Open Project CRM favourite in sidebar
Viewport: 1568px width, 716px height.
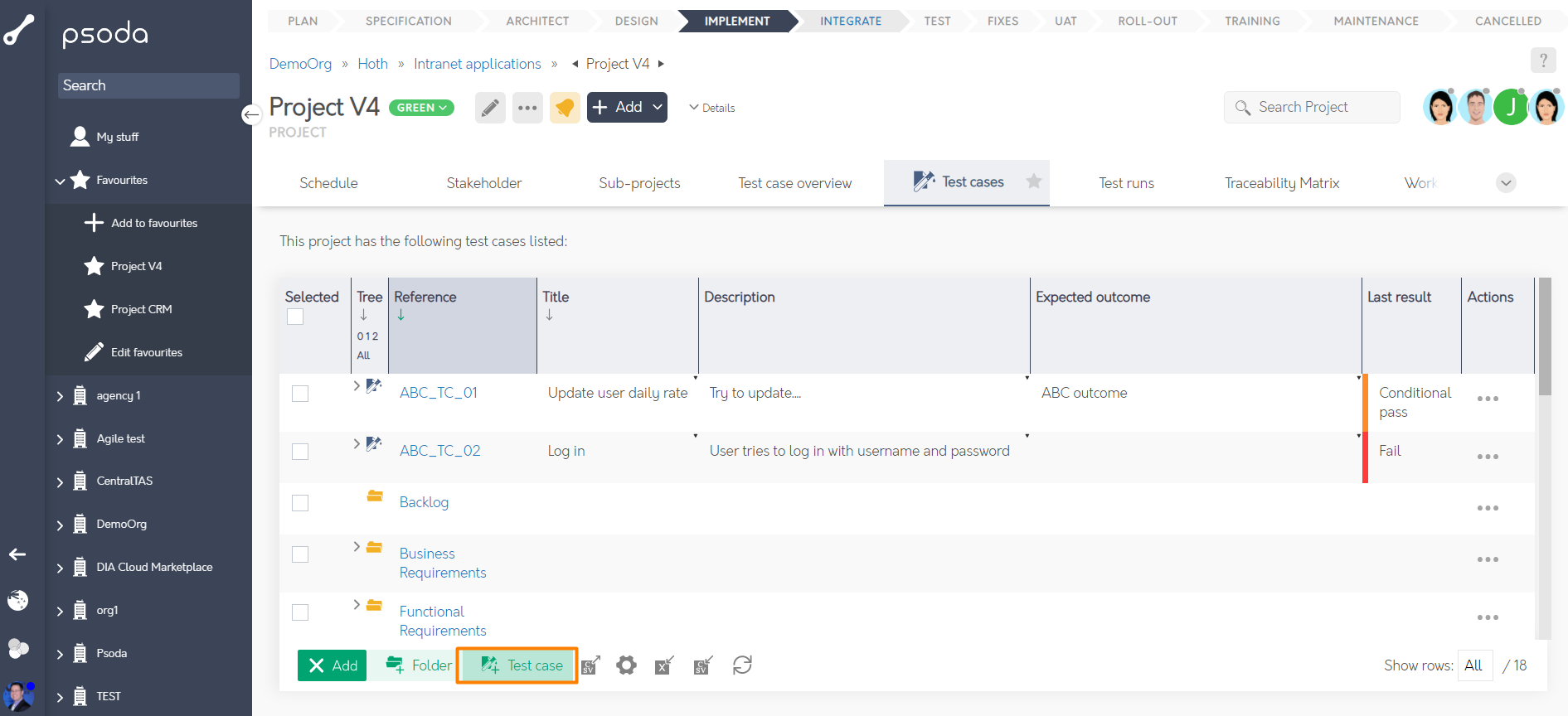141,309
